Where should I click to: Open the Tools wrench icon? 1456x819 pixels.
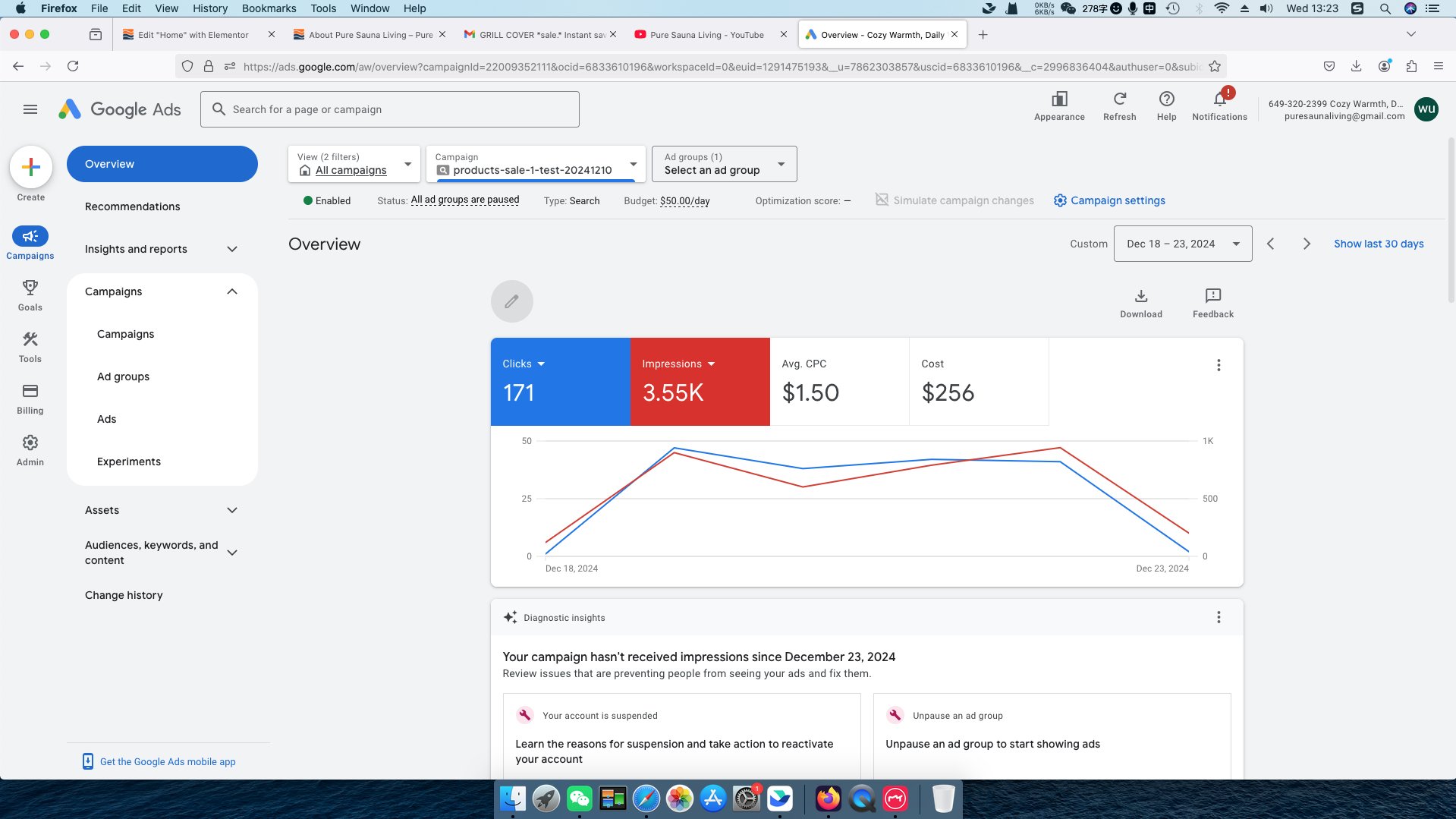(x=30, y=340)
